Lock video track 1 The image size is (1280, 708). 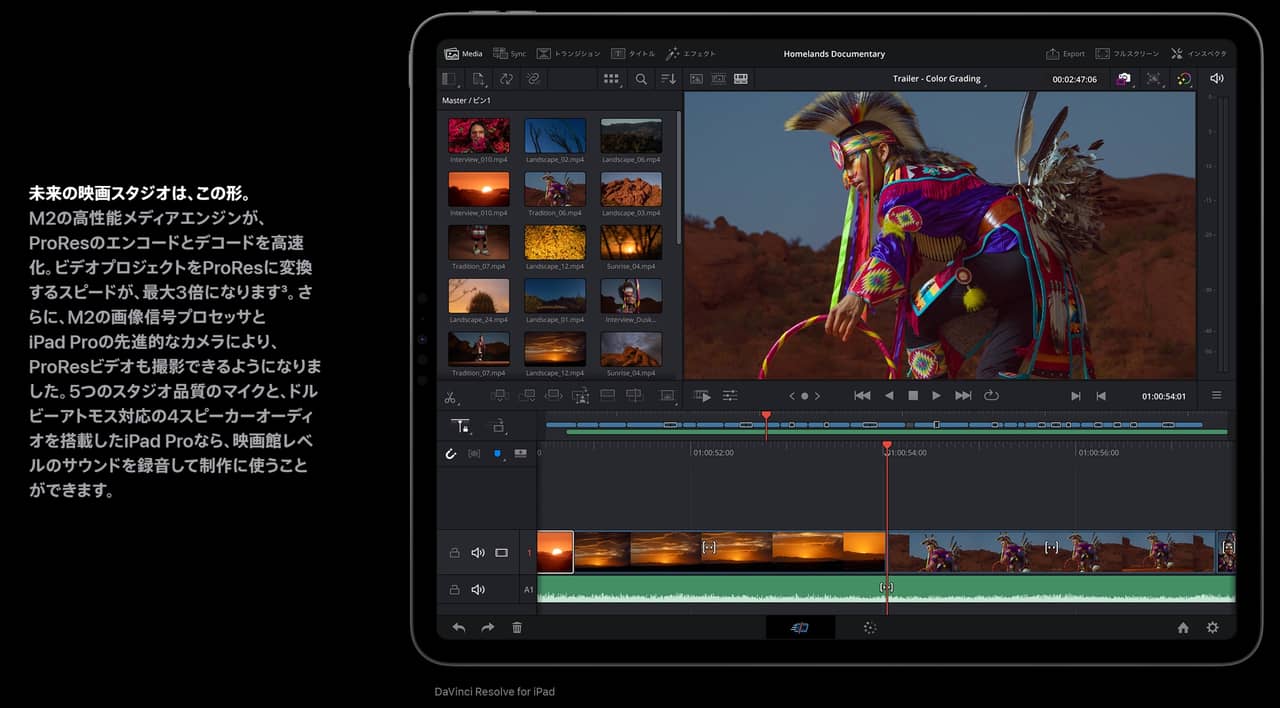454,553
